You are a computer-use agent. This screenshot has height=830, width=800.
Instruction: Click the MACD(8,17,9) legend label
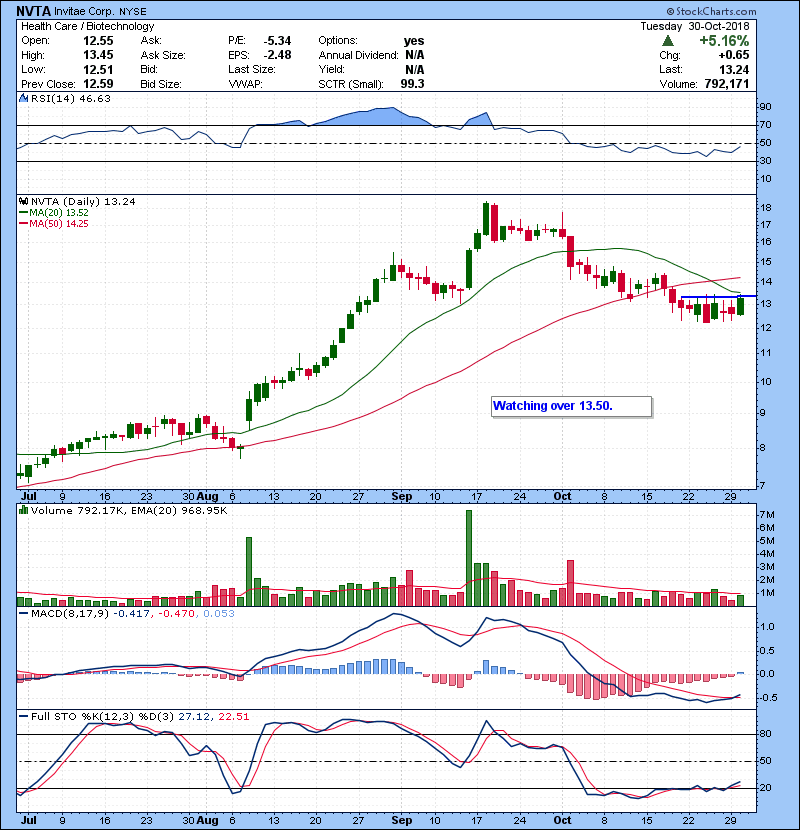pyautogui.click(x=70, y=614)
